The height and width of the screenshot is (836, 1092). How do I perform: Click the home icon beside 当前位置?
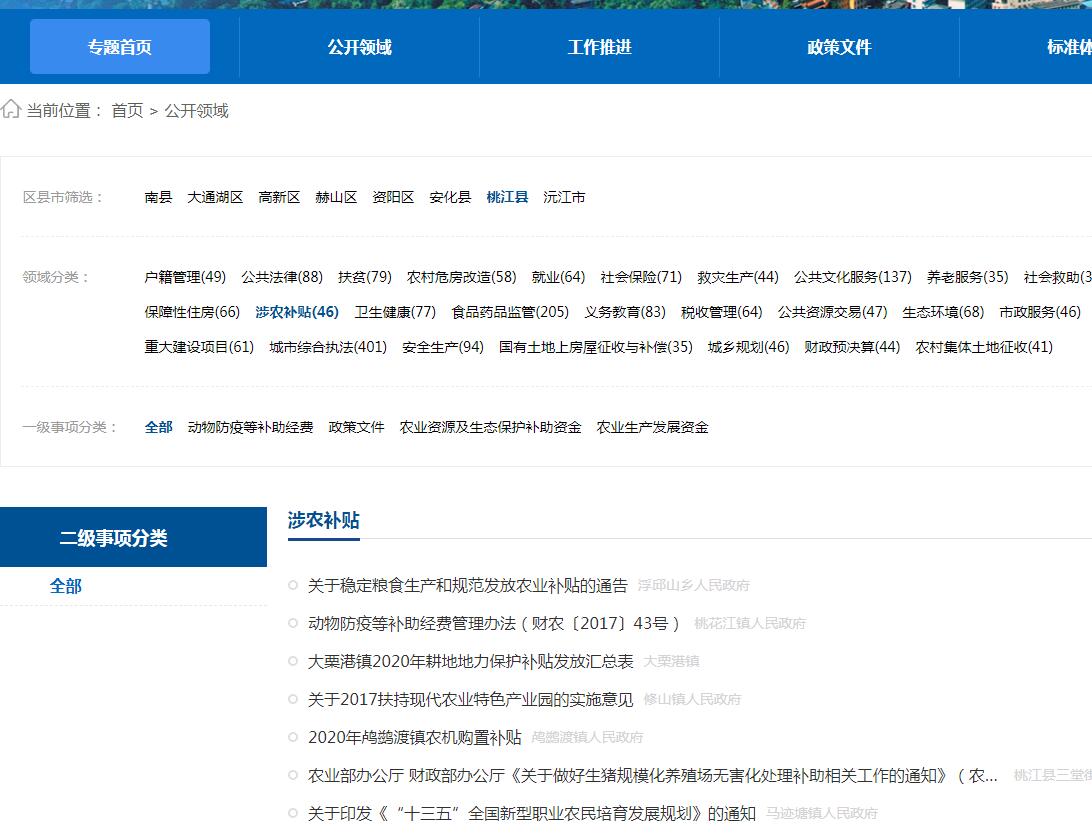[11, 110]
